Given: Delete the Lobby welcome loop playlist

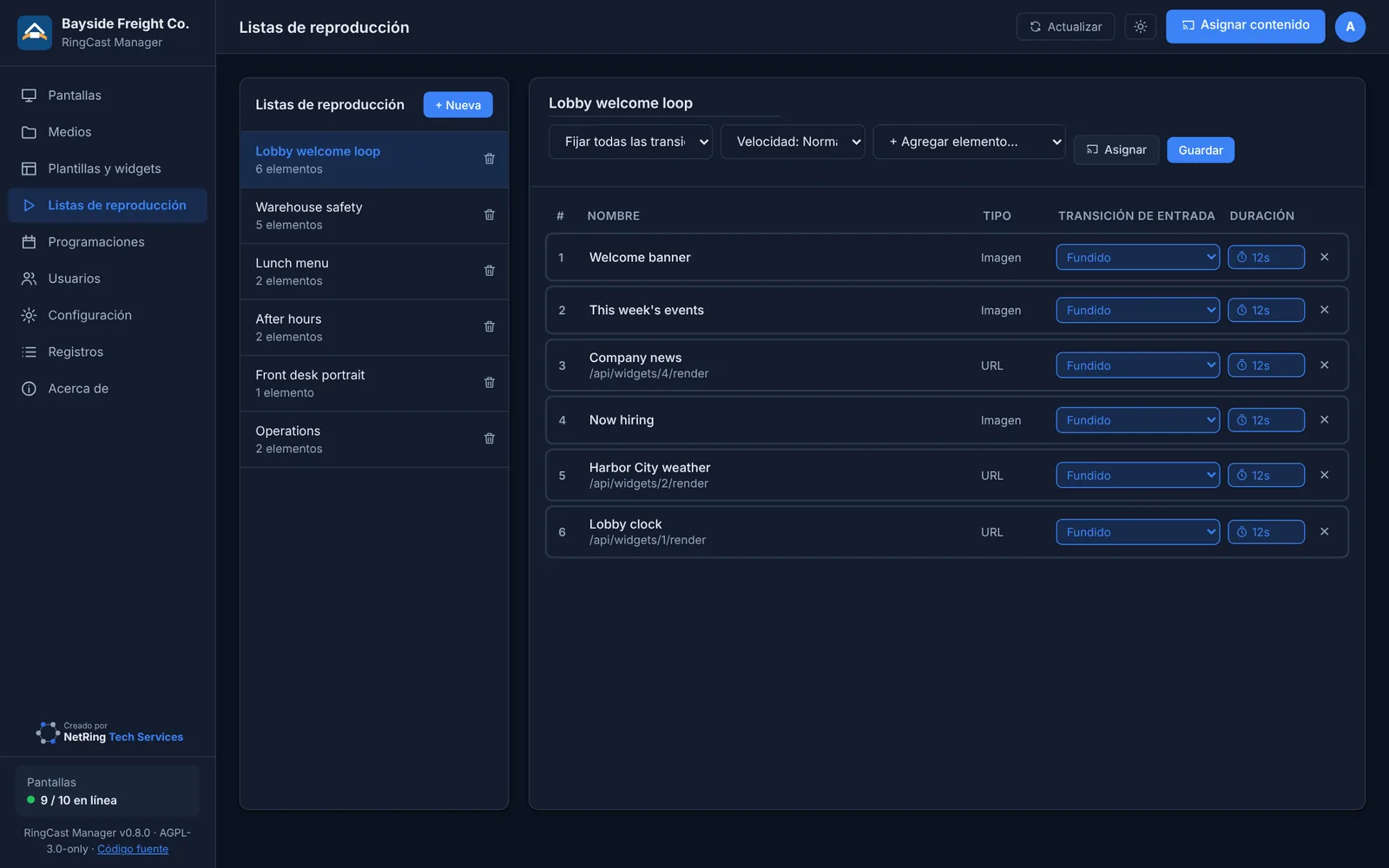Looking at the screenshot, I should (490, 159).
